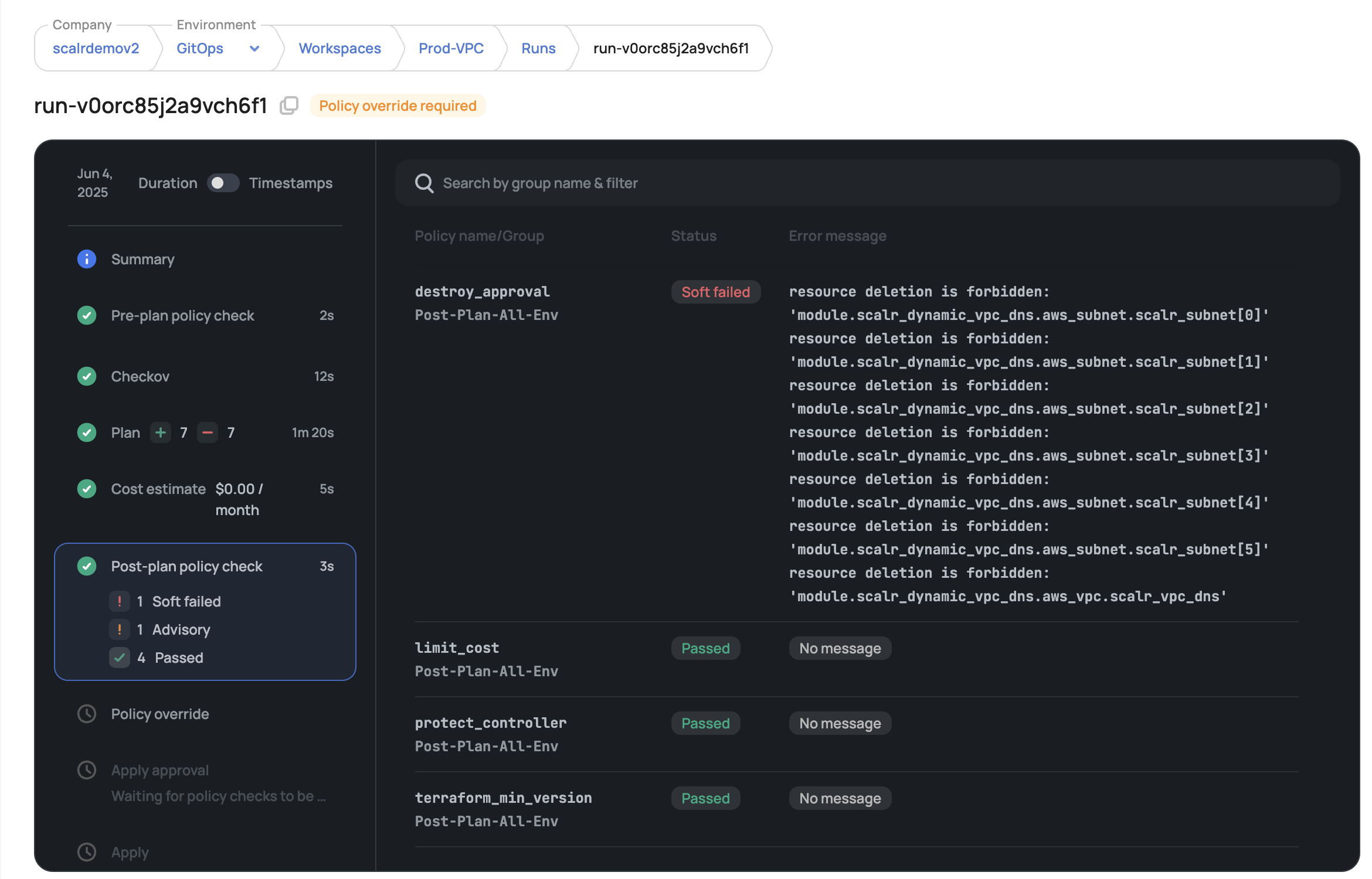Filter by 1 Advisory

[174, 629]
